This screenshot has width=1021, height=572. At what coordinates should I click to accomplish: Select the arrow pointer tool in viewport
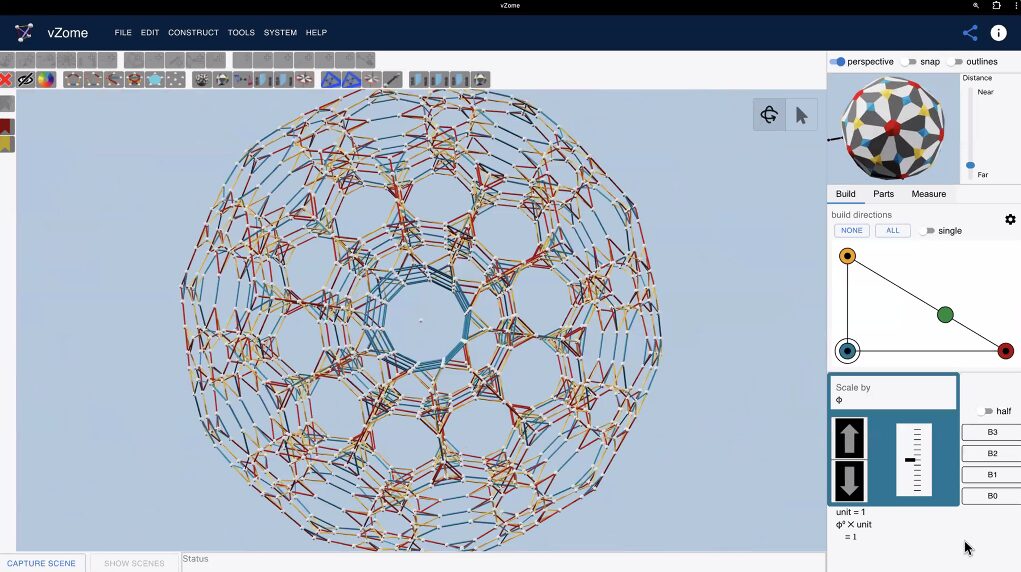pos(801,115)
